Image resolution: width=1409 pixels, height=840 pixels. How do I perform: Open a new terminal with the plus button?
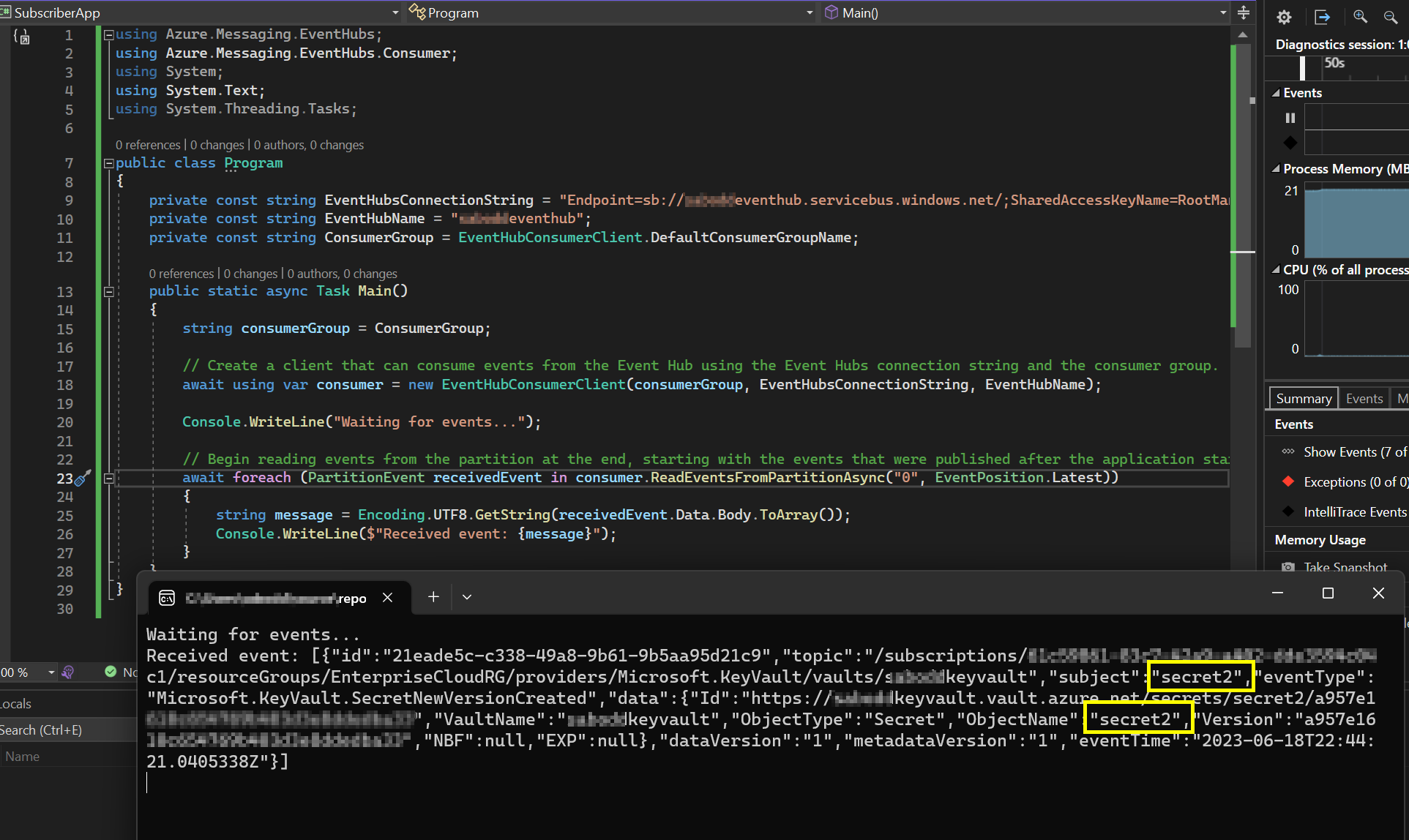[x=433, y=597]
